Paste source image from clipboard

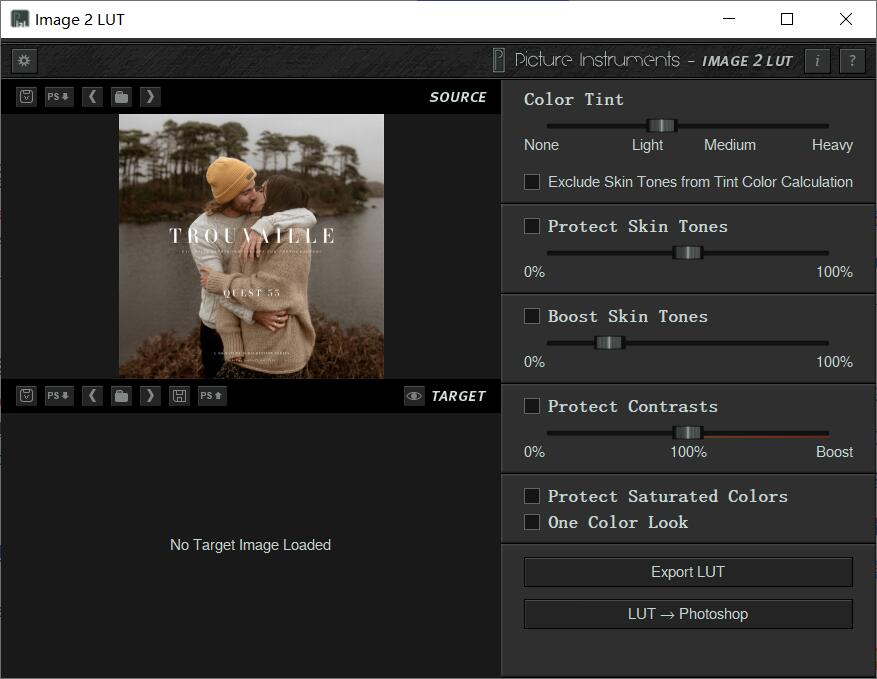(25, 96)
